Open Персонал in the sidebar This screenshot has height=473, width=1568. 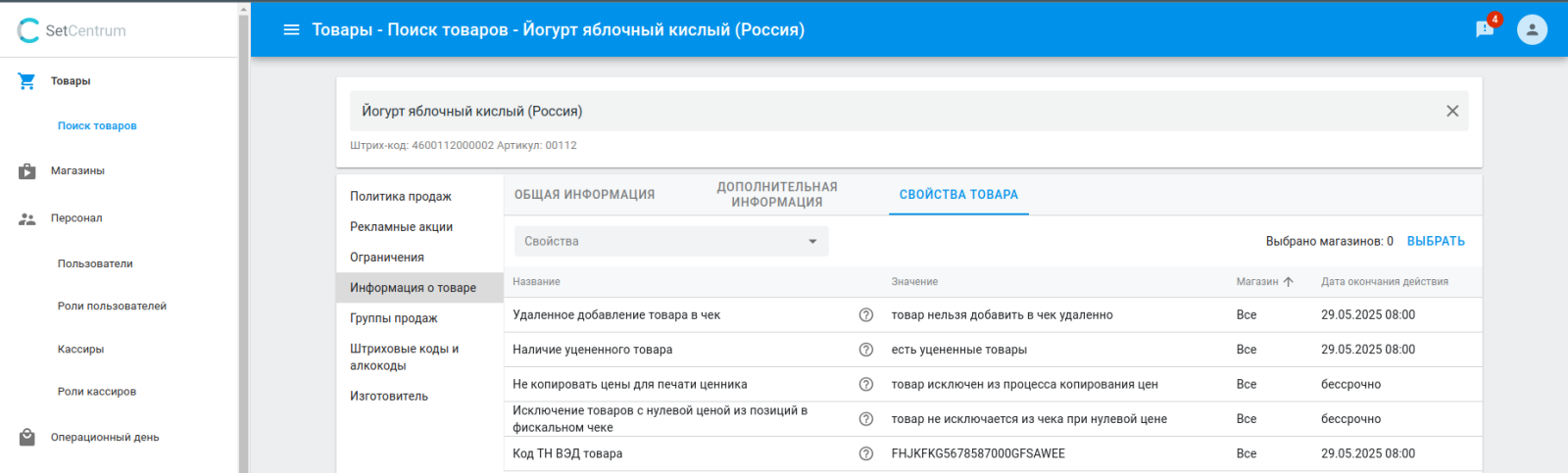76,218
